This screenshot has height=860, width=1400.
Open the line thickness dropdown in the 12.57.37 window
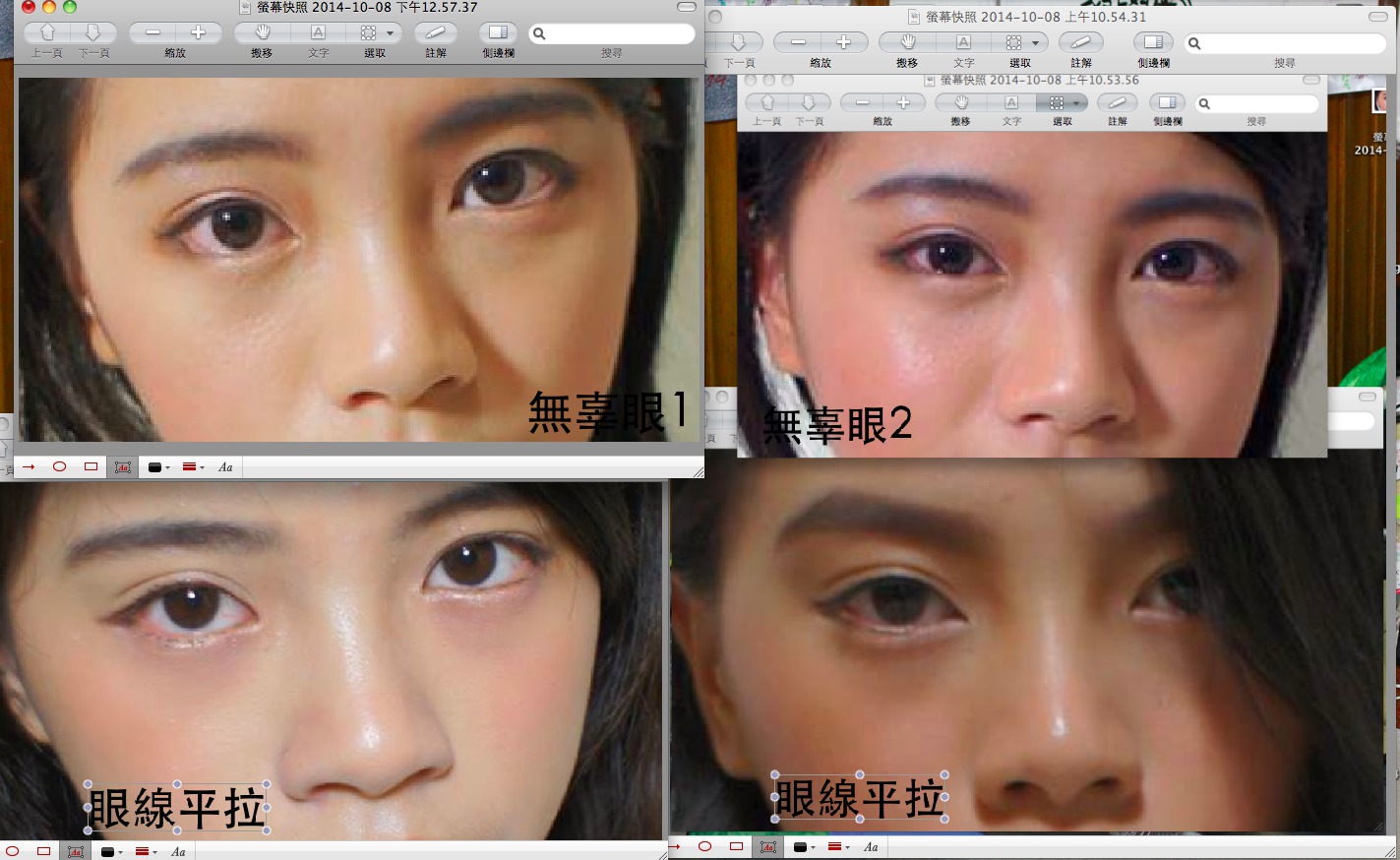point(194,467)
